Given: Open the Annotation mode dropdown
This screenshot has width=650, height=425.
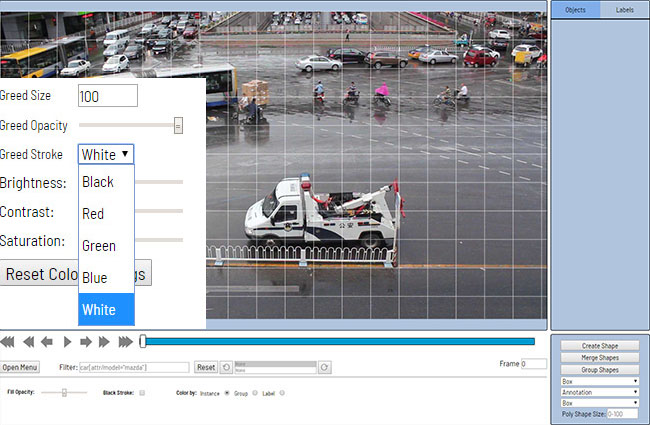Looking at the screenshot, I should pos(599,392).
